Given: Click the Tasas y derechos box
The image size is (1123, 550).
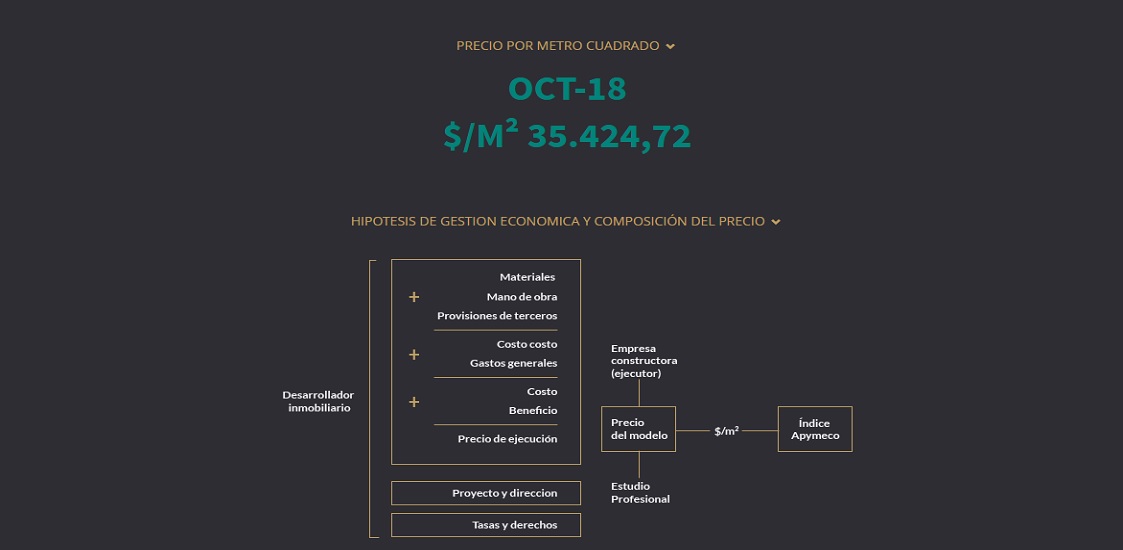Looking at the screenshot, I should [x=486, y=525].
